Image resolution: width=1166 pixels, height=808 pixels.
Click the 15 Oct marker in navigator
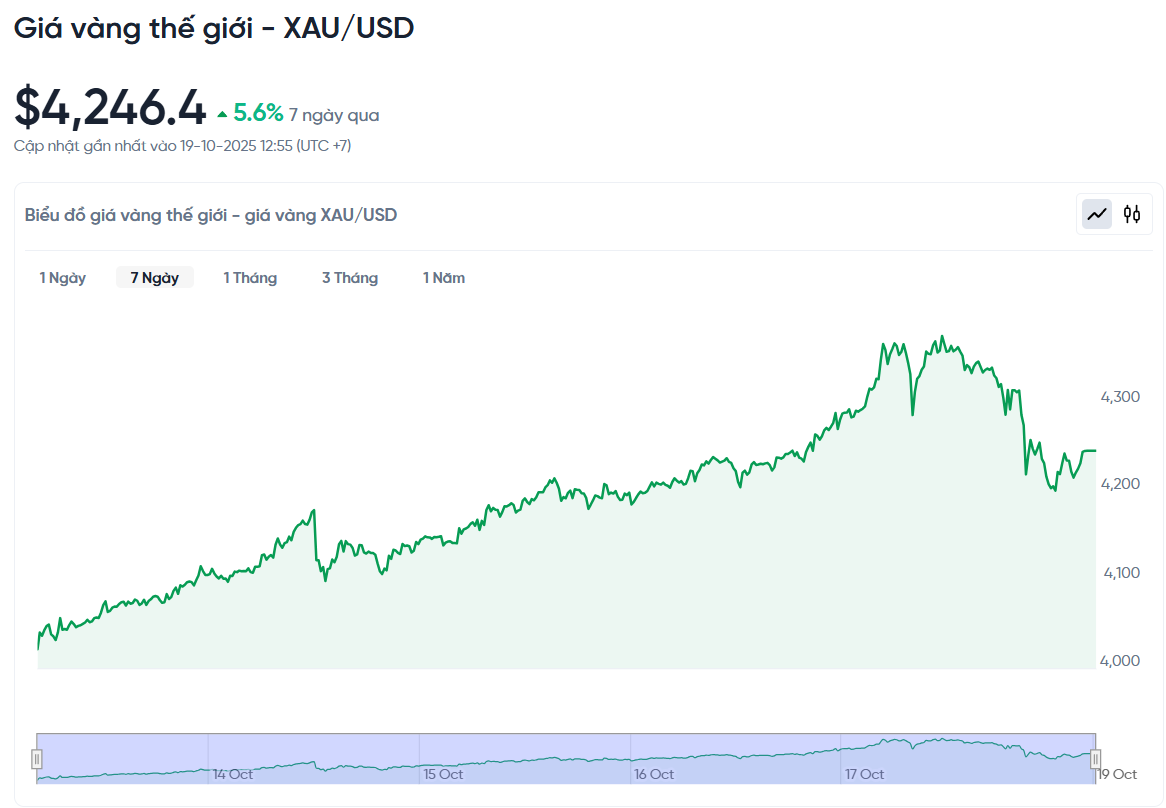443,774
